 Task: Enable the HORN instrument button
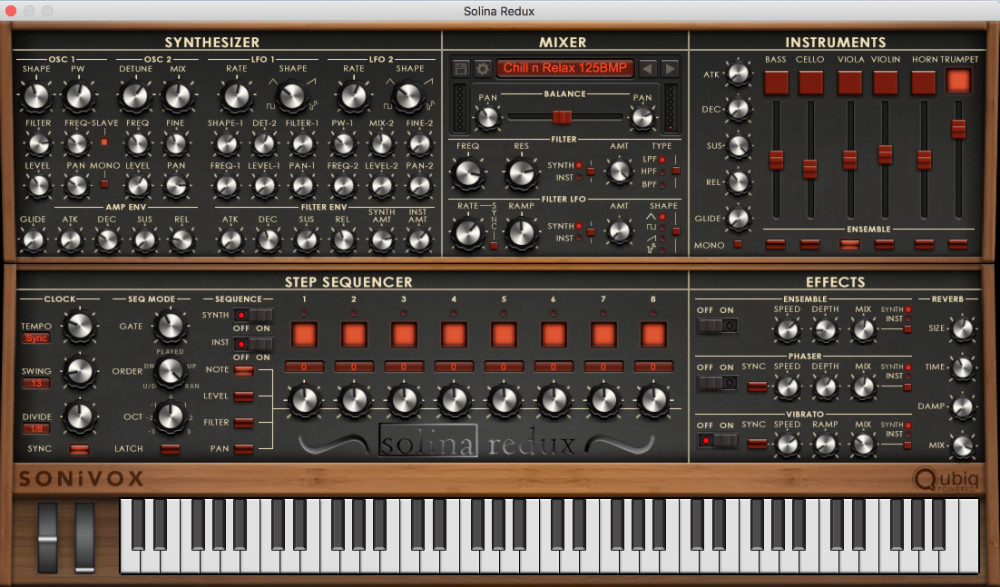[x=923, y=82]
